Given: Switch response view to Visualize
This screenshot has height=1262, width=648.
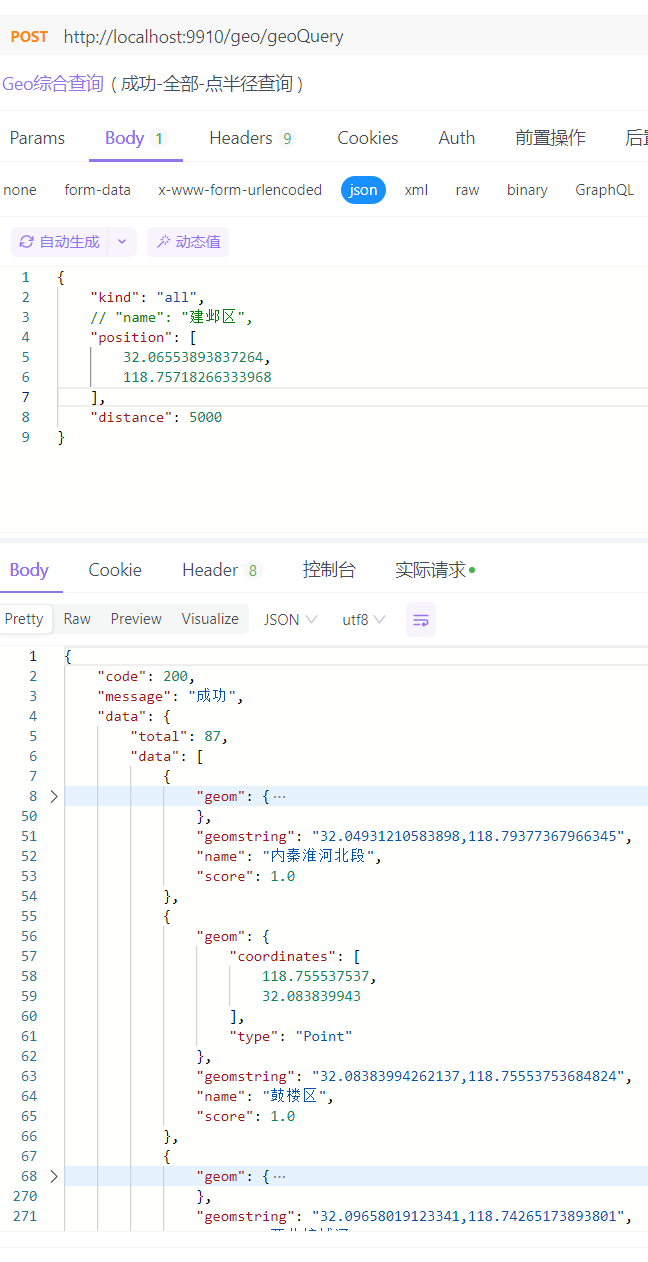Looking at the screenshot, I should click(x=210, y=619).
